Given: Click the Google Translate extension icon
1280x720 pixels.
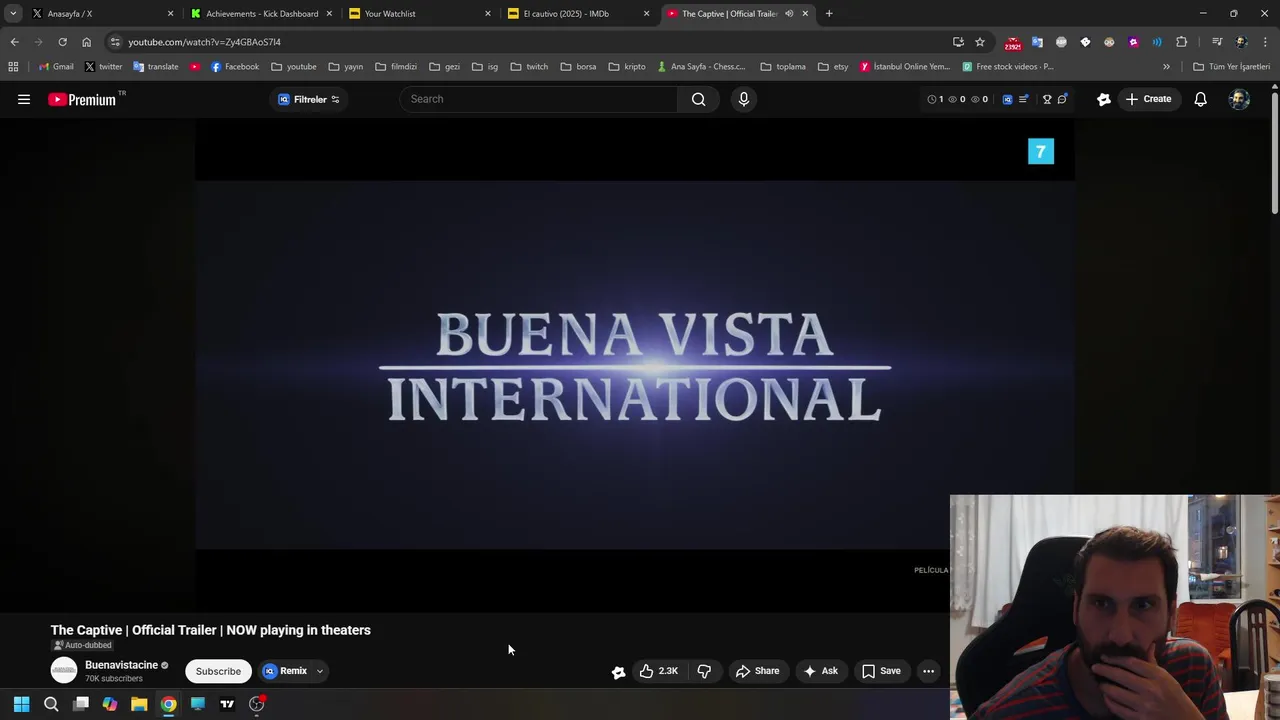Looking at the screenshot, I should click(x=1037, y=42).
